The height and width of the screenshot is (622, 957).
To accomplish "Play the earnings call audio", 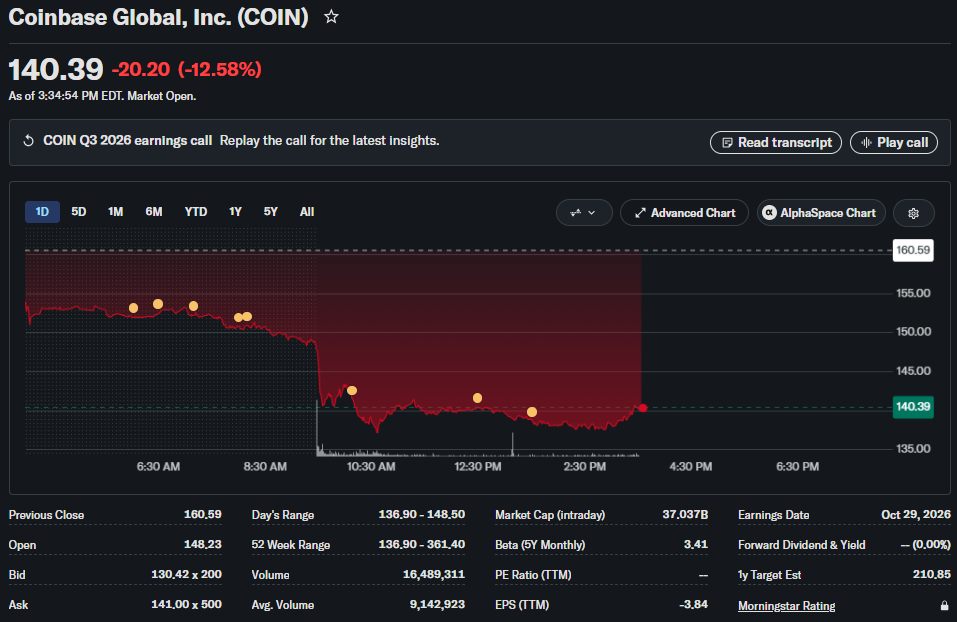I will (894, 142).
